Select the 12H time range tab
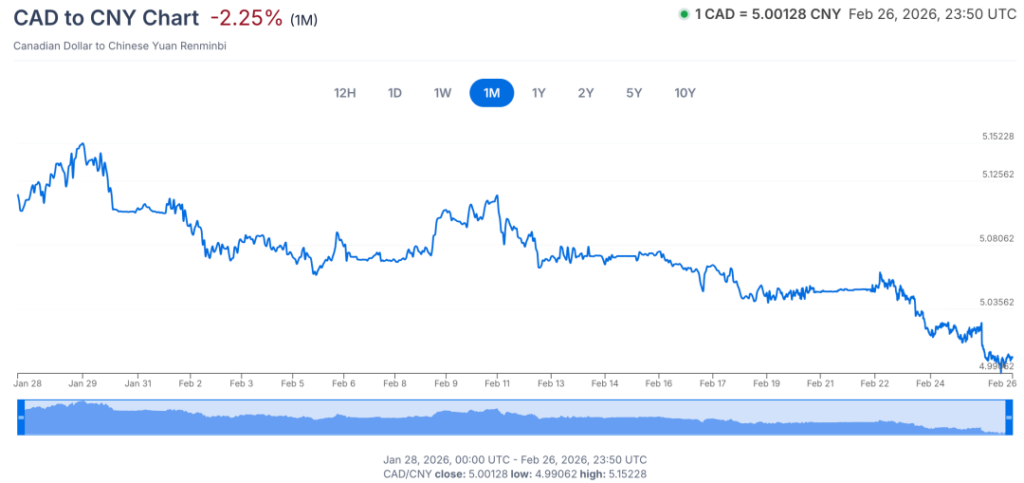The height and width of the screenshot is (483, 1024). tap(345, 93)
